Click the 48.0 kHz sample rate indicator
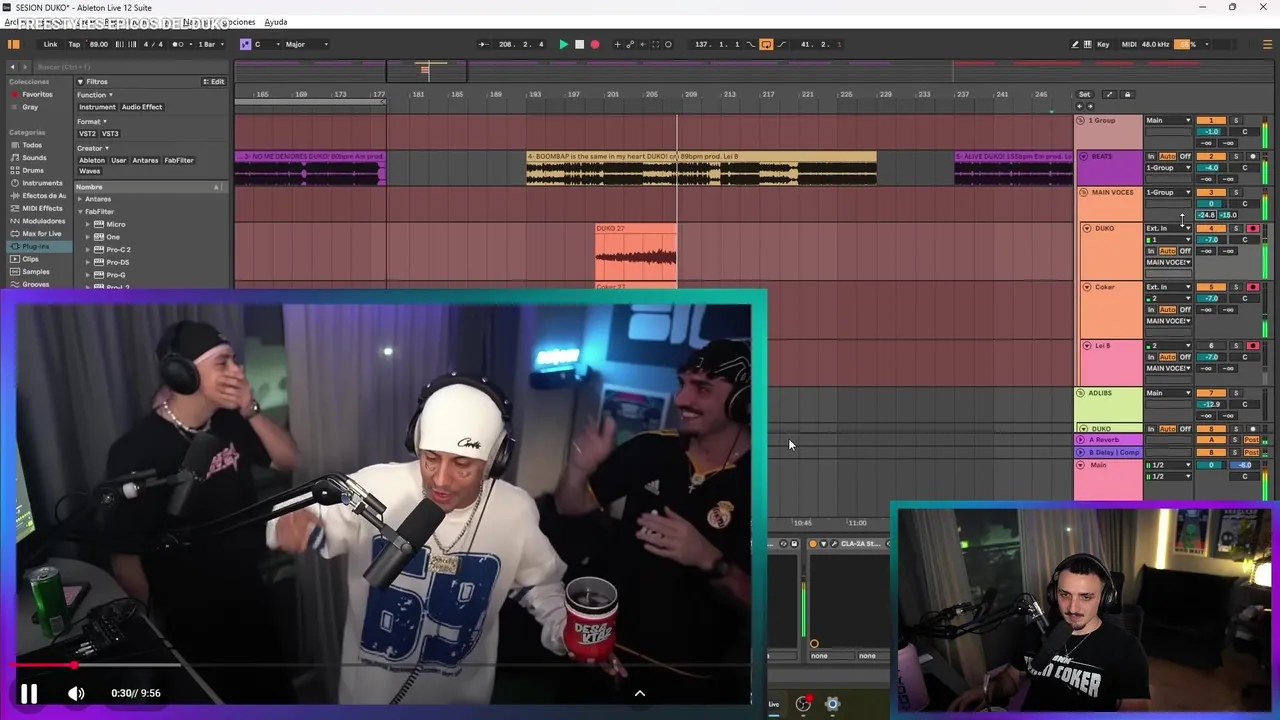Screen dimensions: 1280x720 (1155, 44)
